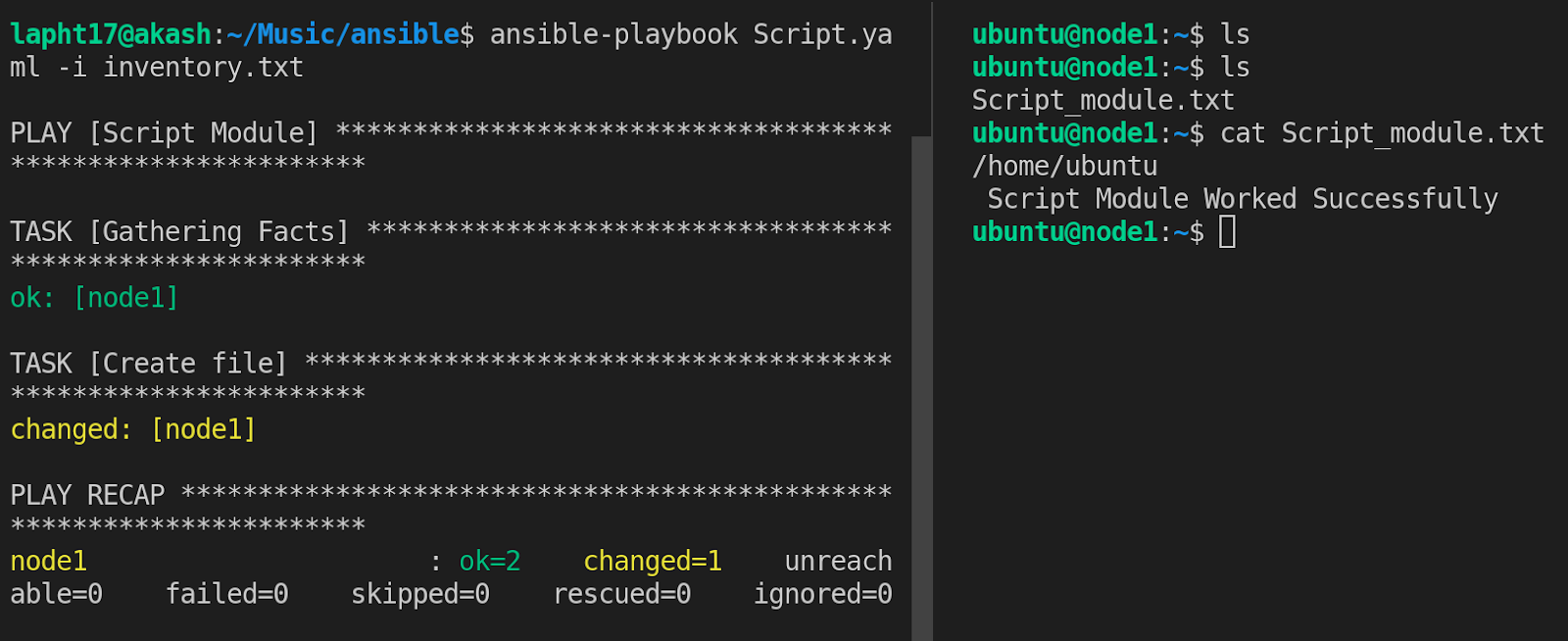This screenshot has height=641, width=1568.
Task: Click the 'PLAY RECAP' heading
Action: pyautogui.click(x=87, y=495)
